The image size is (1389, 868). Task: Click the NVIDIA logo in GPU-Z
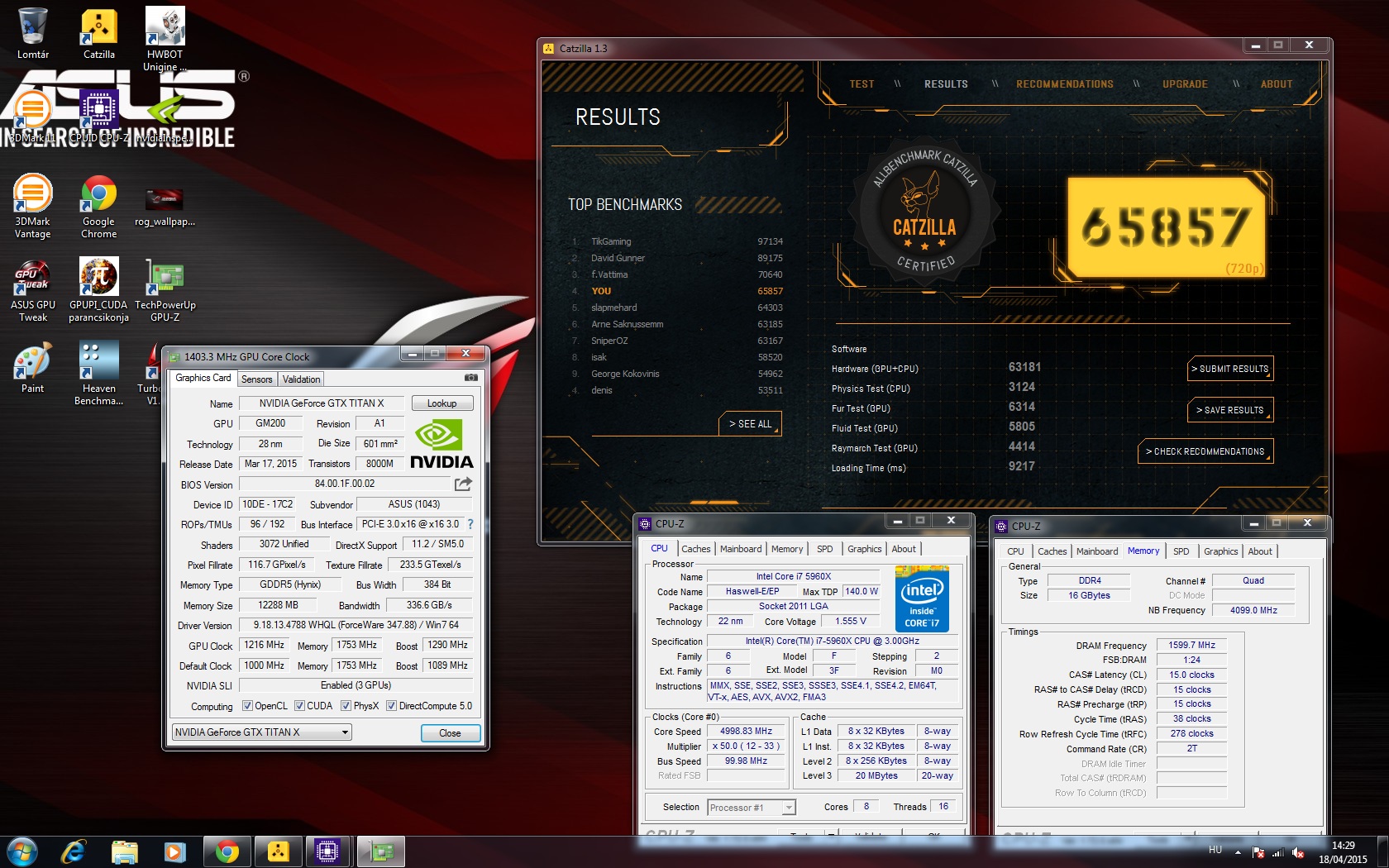(441, 445)
